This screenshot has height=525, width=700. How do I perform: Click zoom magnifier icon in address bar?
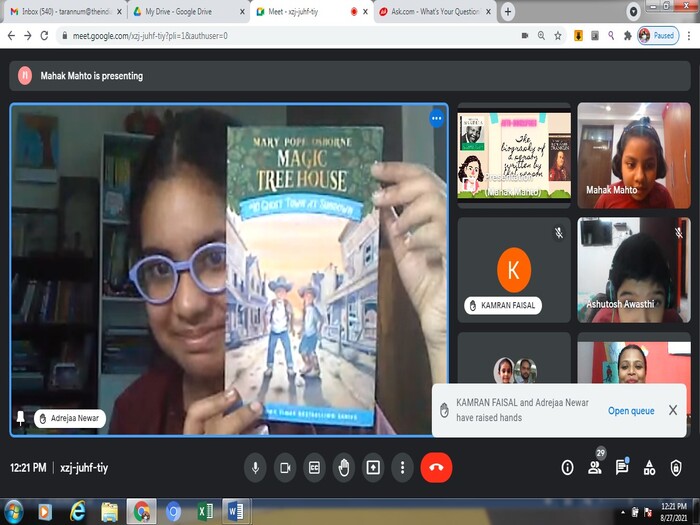pyautogui.click(x=541, y=36)
